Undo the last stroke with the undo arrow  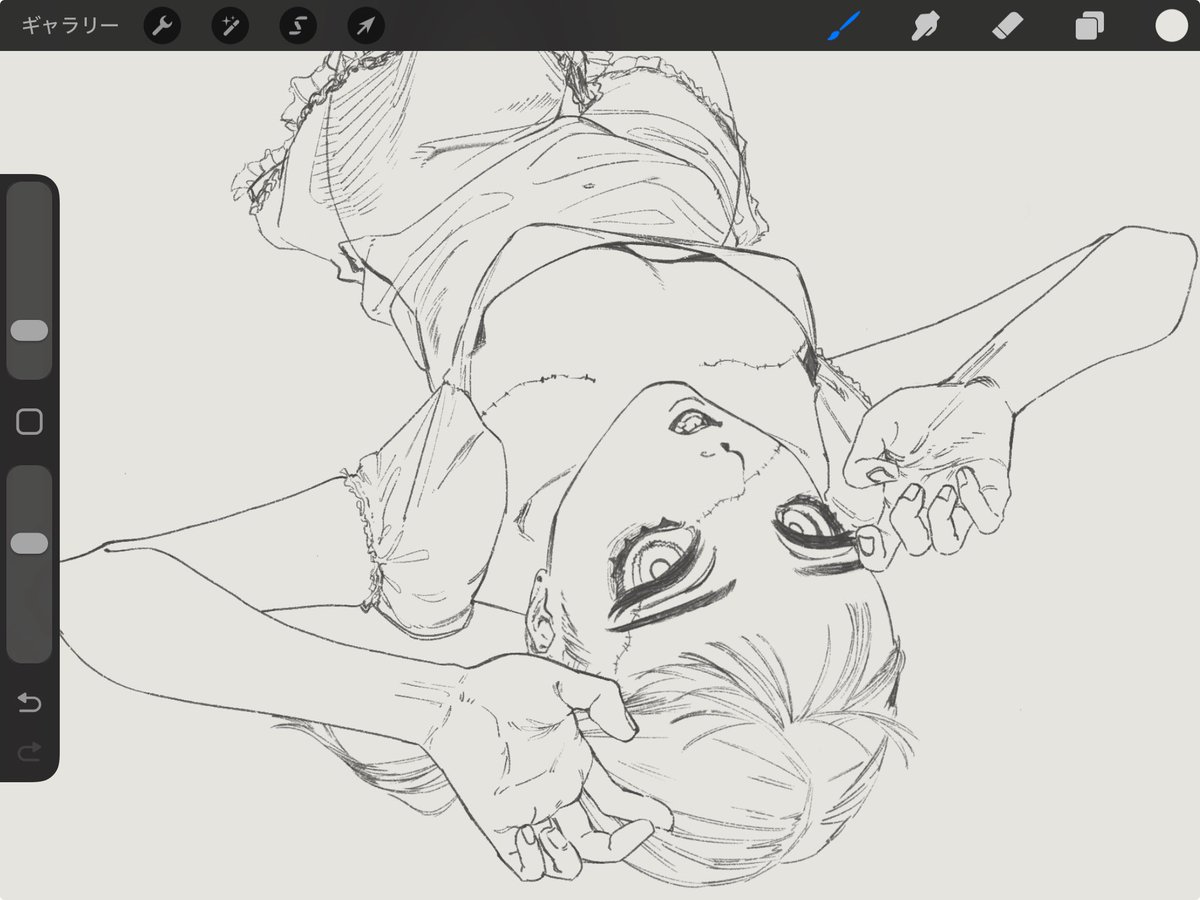[29, 704]
